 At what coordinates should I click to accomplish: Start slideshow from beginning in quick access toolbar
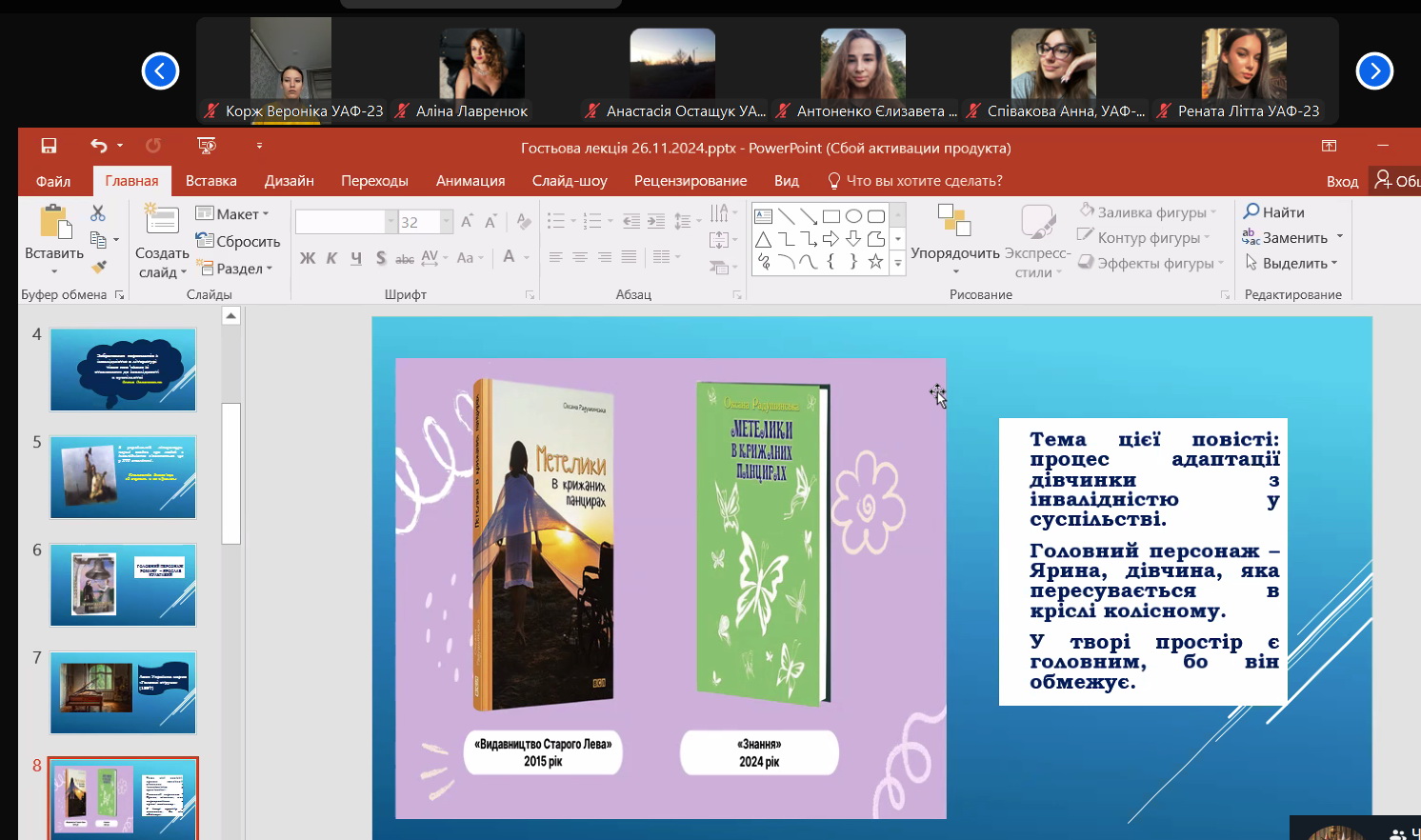point(206,146)
